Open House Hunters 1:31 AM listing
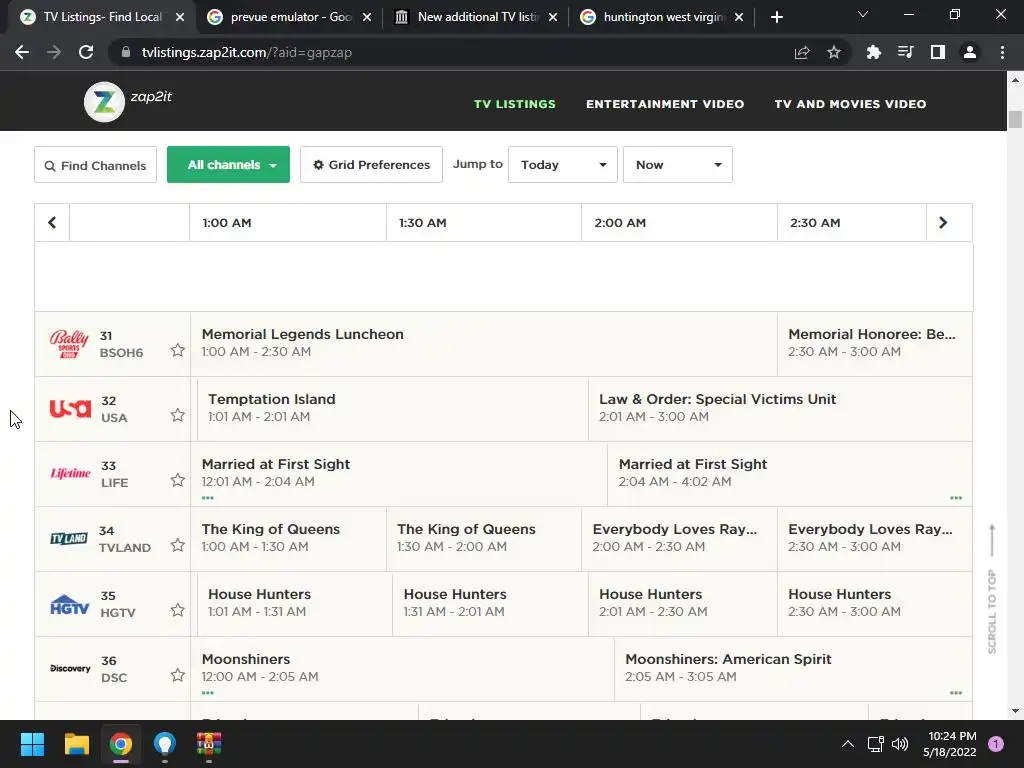This screenshot has height=768, width=1024. (x=490, y=604)
